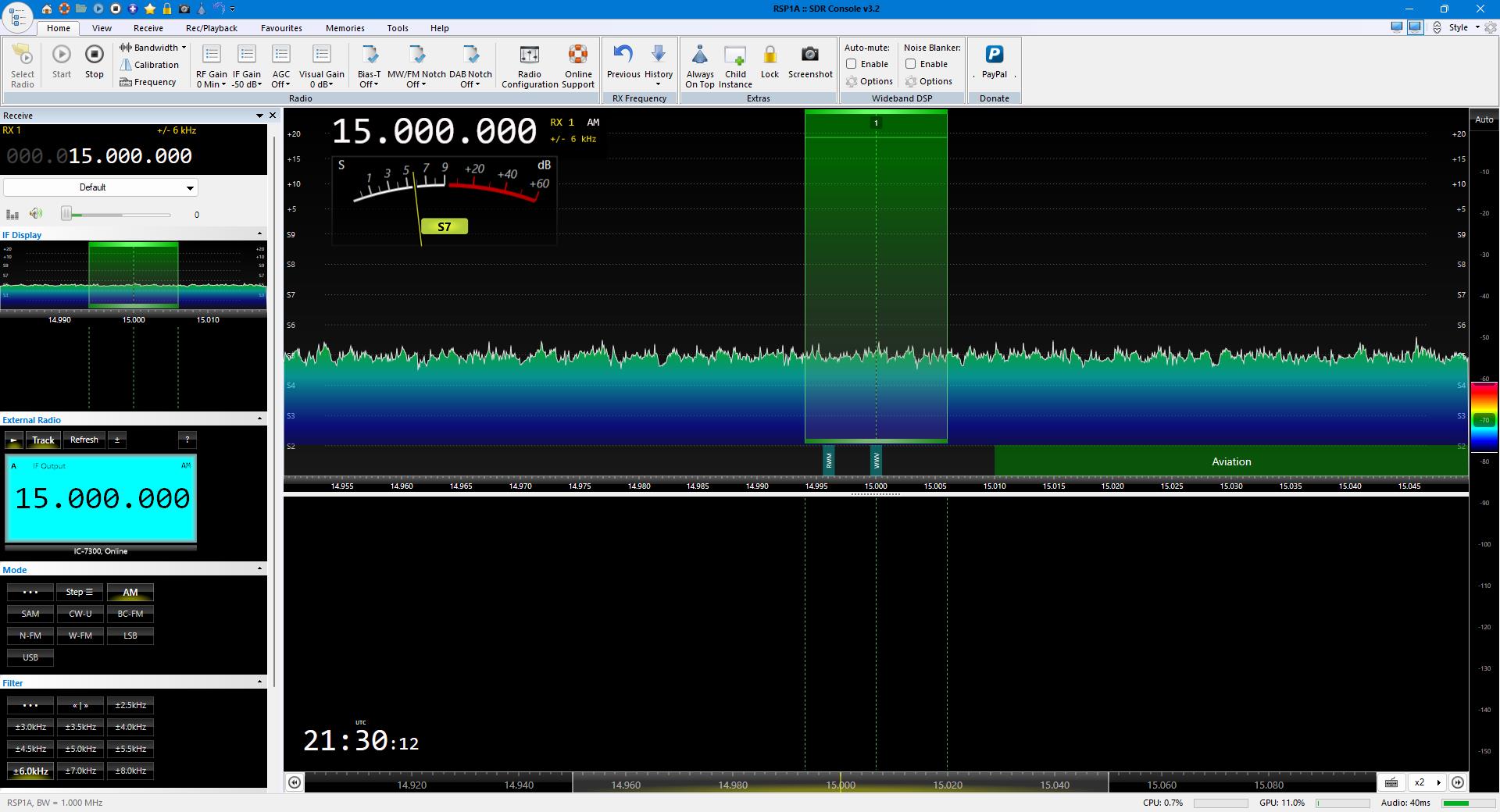1500x812 pixels.
Task: Click the Online Support lifebuoy icon
Action: [x=578, y=55]
